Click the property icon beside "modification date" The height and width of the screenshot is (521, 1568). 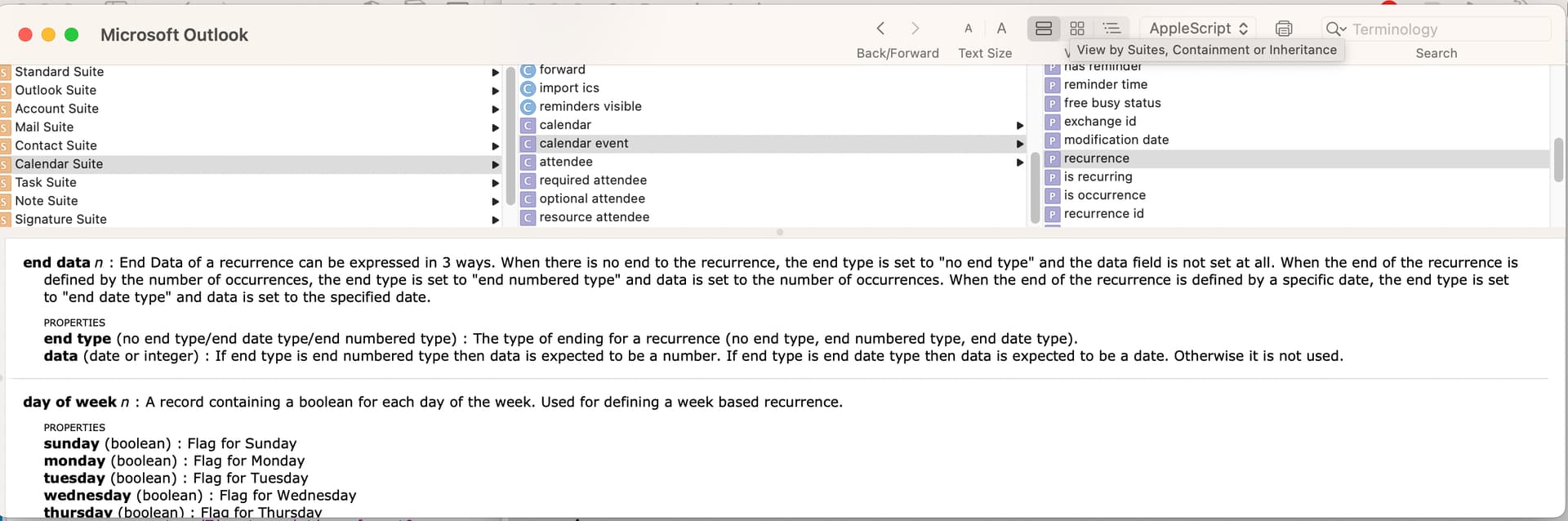click(1052, 140)
